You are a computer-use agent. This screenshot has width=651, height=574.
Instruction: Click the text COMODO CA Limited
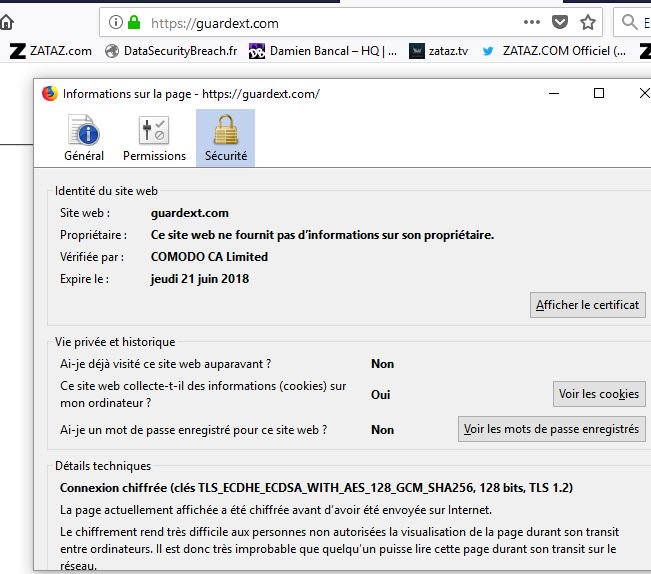(x=209, y=257)
